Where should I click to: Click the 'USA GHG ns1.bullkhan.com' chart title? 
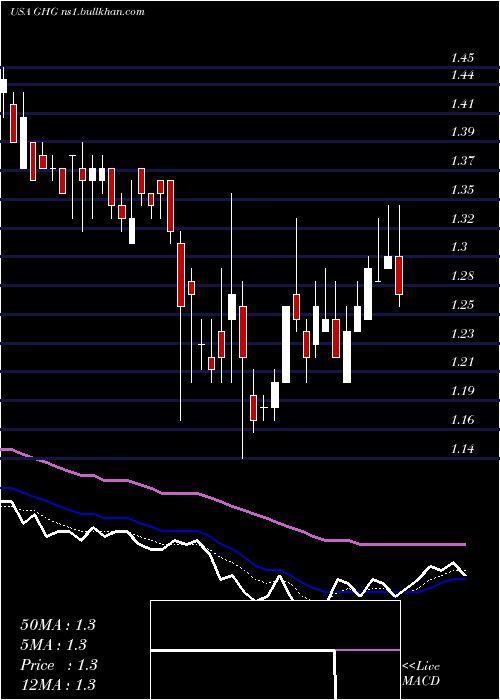[77, 12]
